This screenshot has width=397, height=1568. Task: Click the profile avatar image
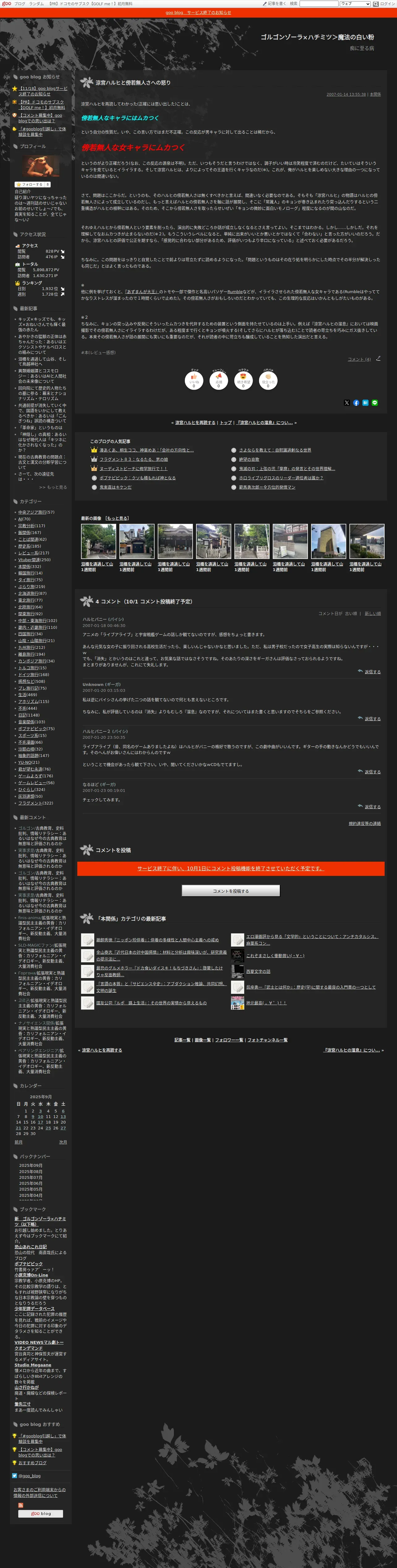(x=41, y=166)
